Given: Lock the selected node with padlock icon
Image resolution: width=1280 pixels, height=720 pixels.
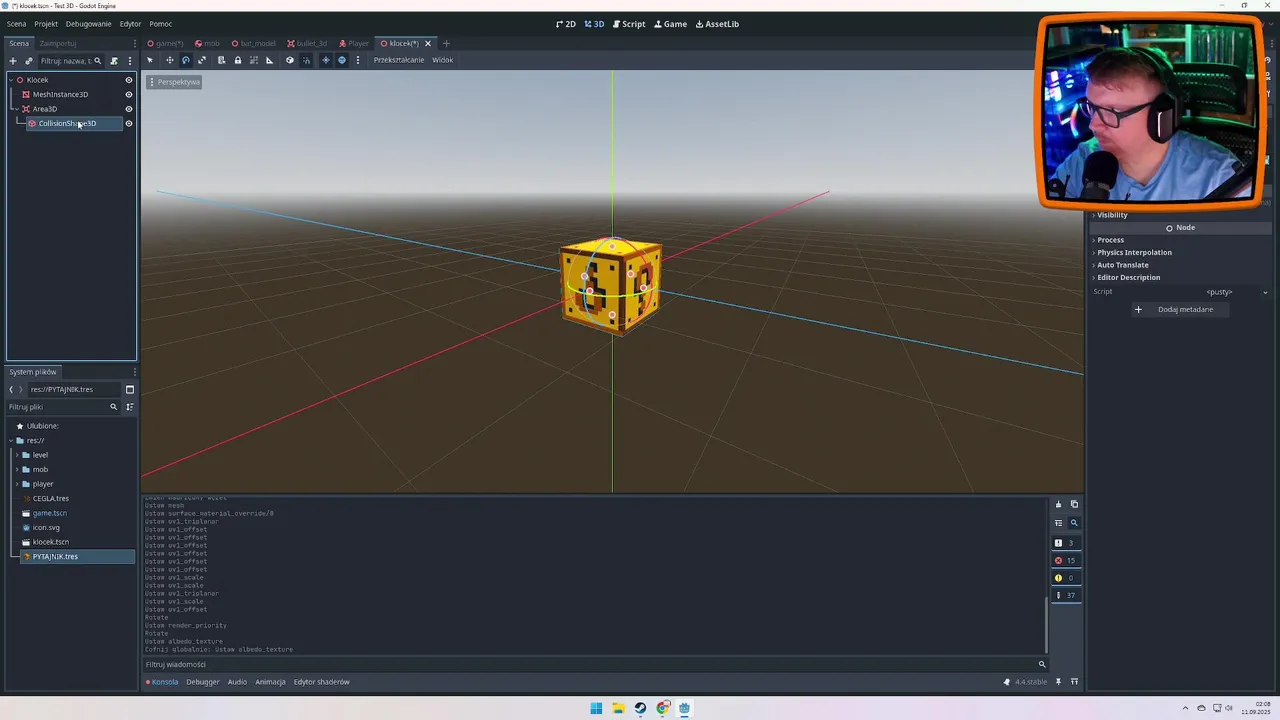Looking at the screenshot, I should pos(237,60).
